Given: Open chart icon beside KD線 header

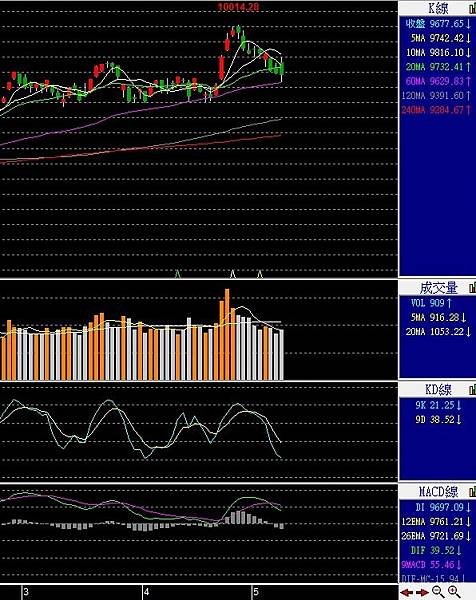Looking at the screenshot, I should tap(472, 390).
